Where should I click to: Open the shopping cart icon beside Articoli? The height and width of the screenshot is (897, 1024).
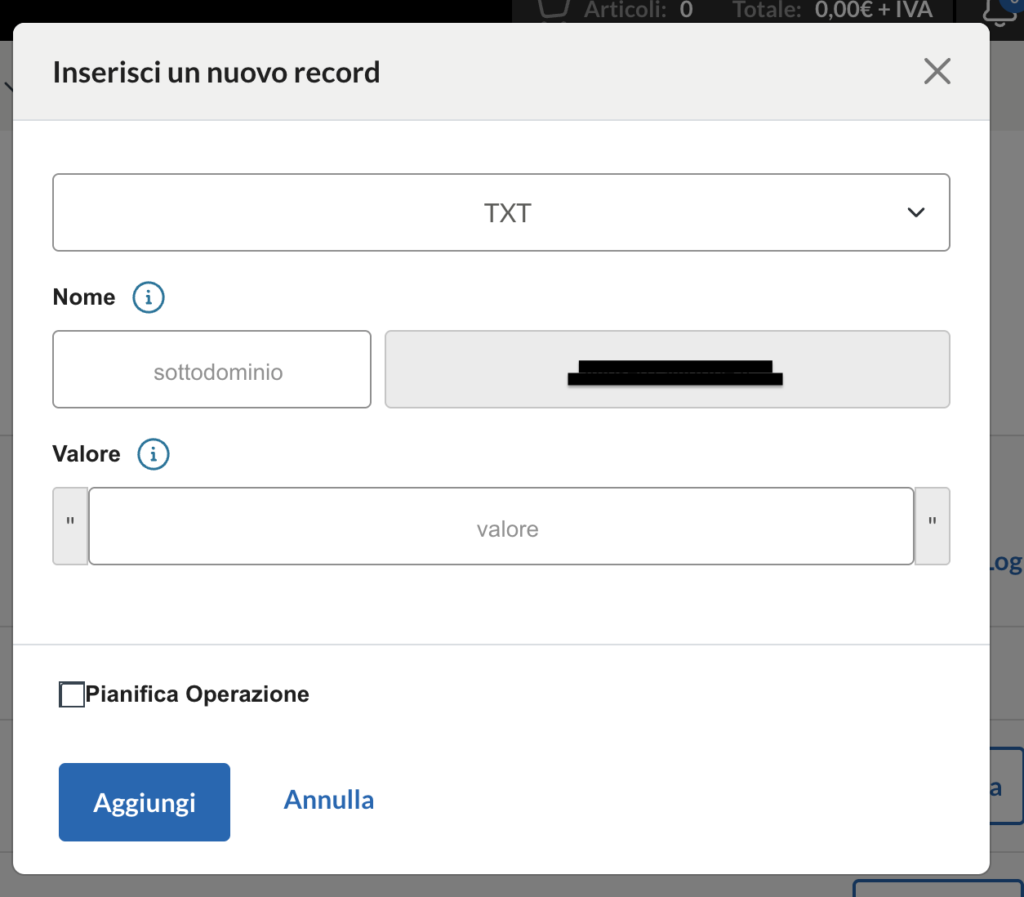pyautogui.click(x=553, y=10)
